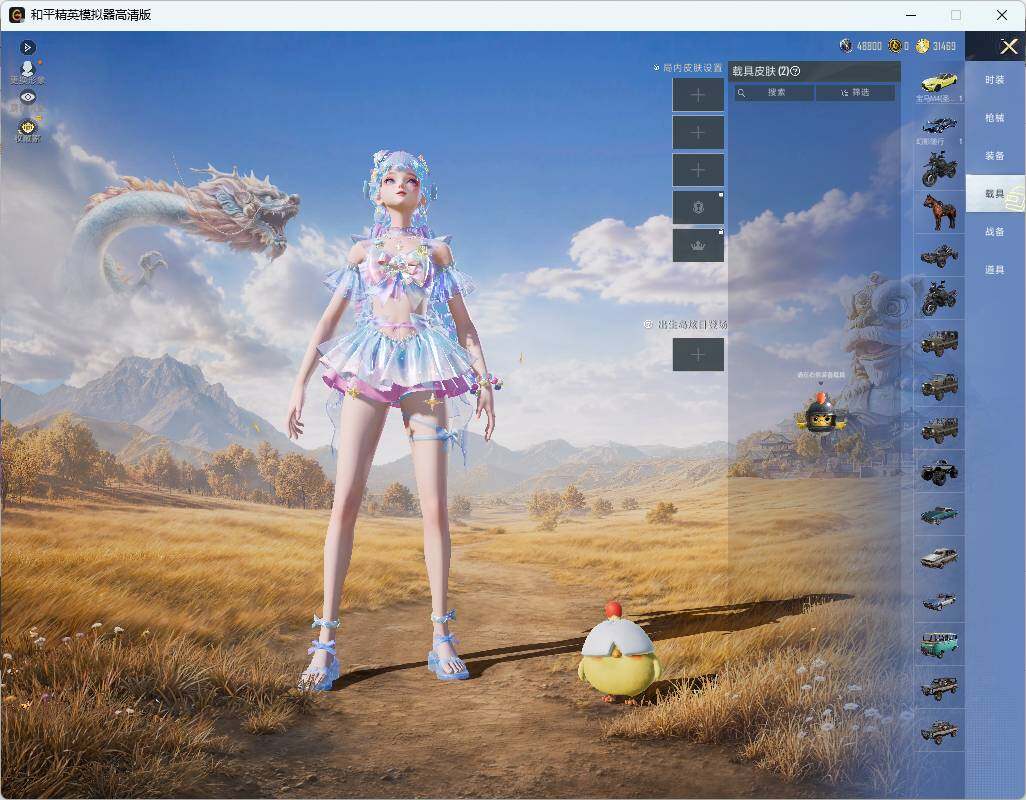This screenshot has height=800, width=1026.
Task: Open the locked crown skin slot
Action: 698,245
